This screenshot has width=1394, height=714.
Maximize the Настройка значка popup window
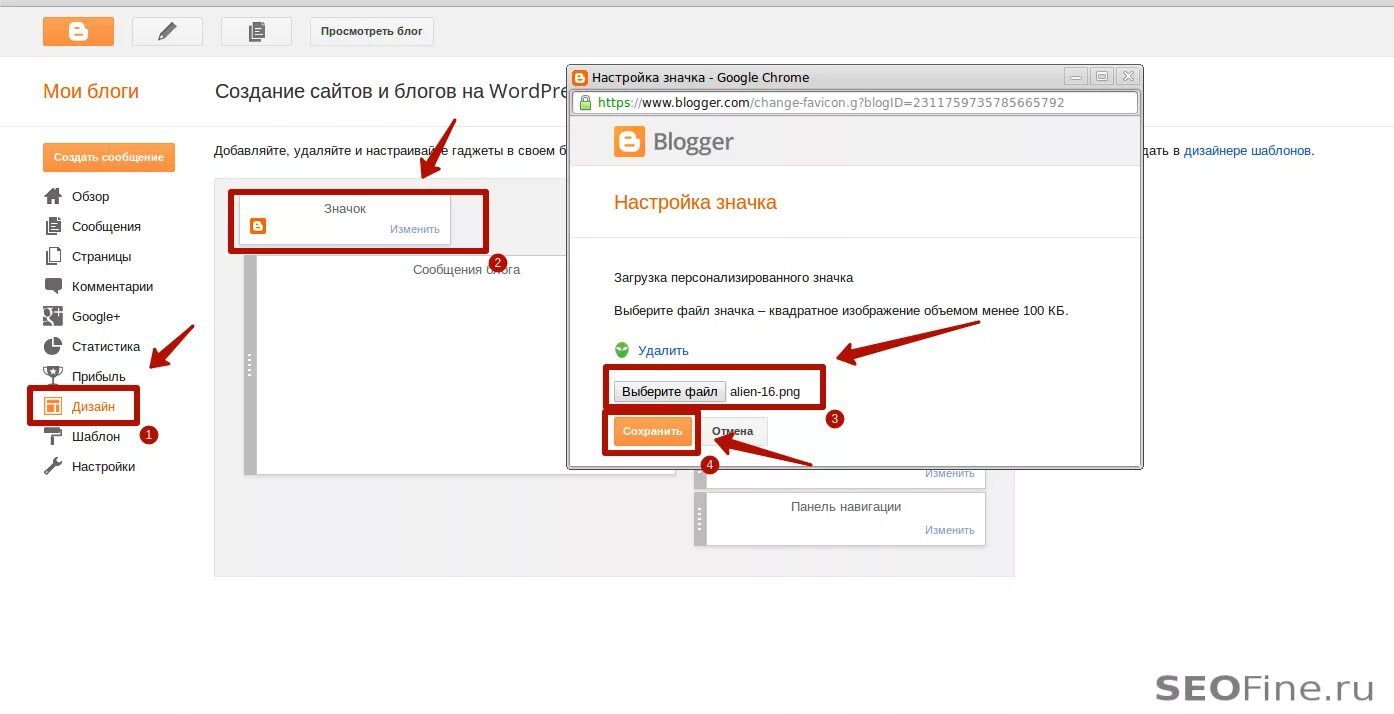(1102, 76)
